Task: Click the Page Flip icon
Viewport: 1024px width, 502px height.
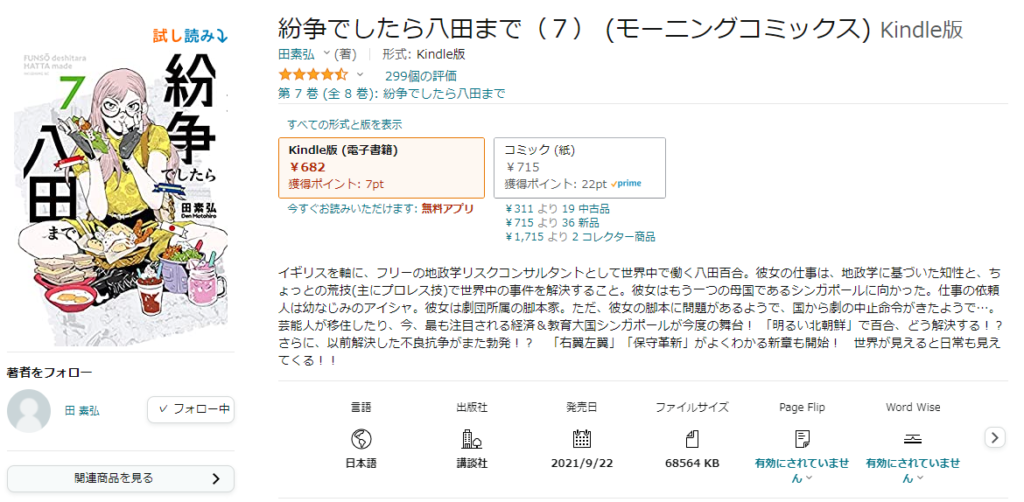Action: coord(802,439)
